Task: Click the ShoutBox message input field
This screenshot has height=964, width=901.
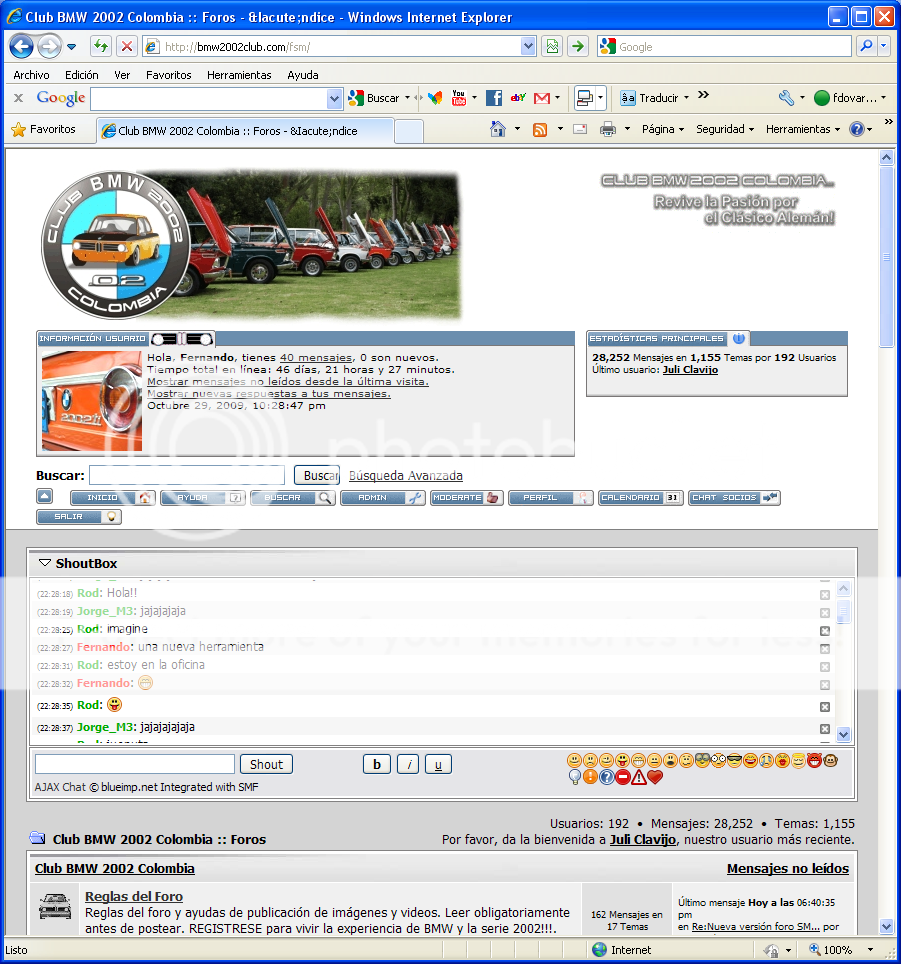Action: 134,764
